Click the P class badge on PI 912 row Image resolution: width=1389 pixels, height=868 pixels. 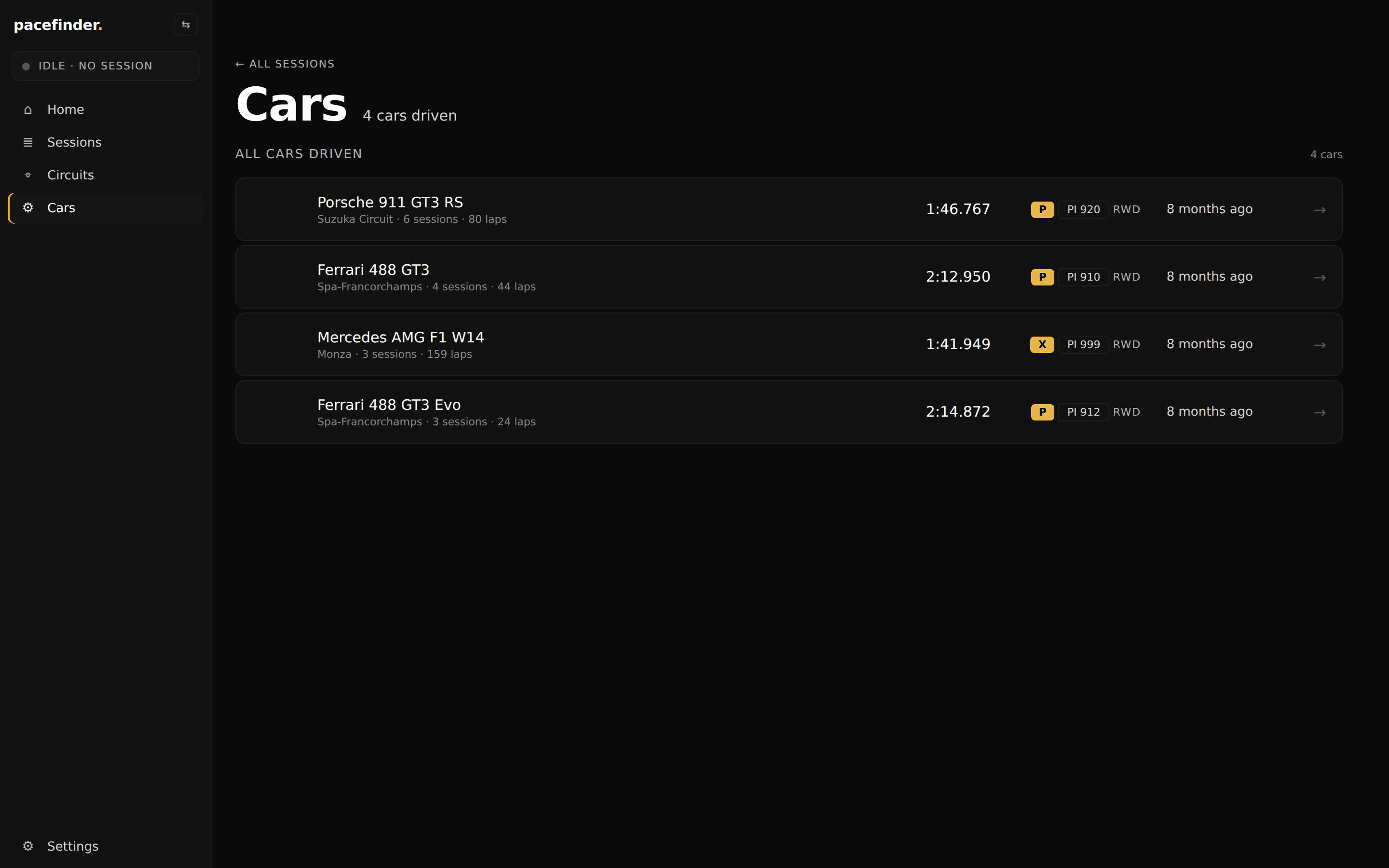(x=1042, y=412)
